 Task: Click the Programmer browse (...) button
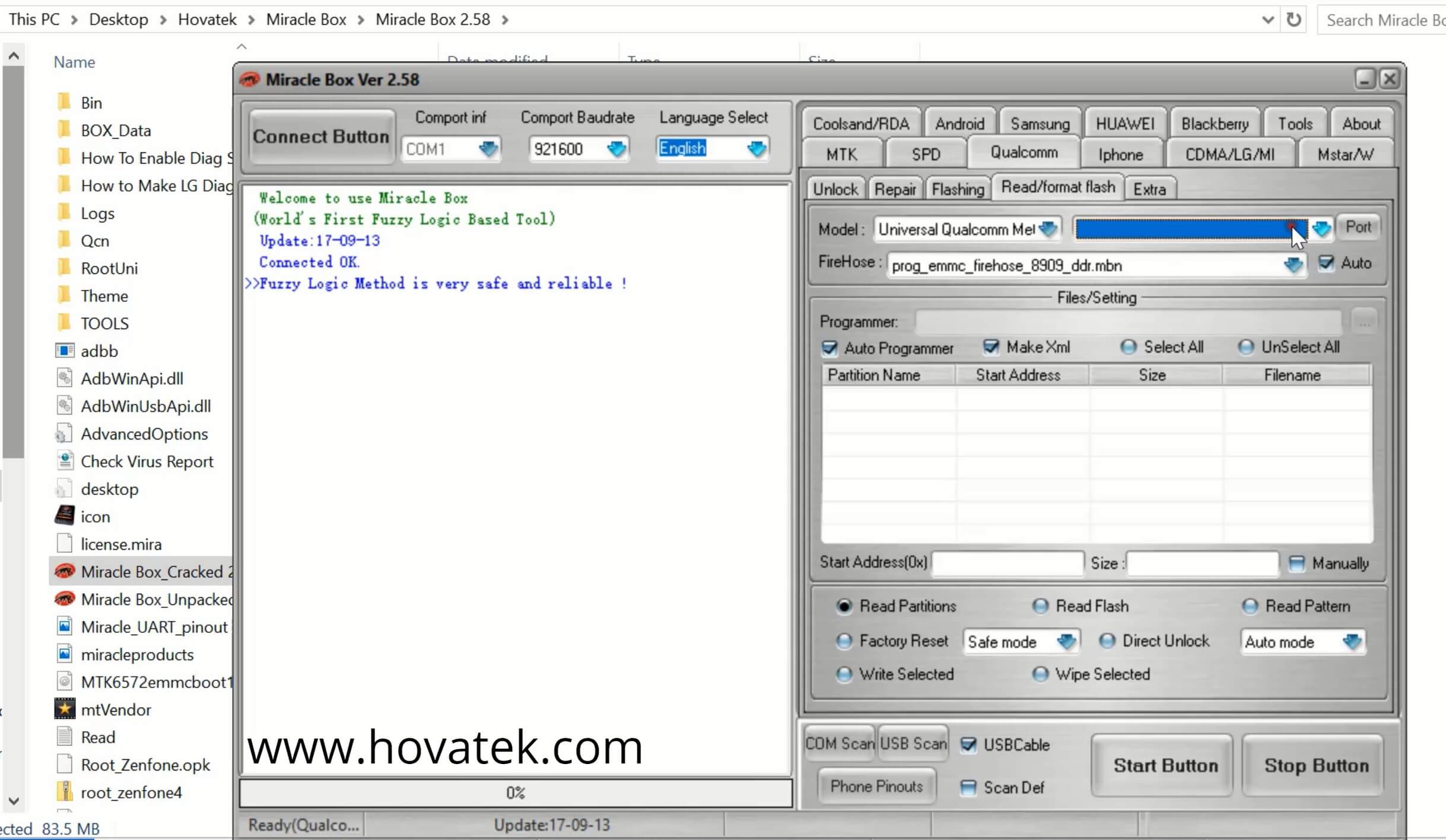click(x=1364, y=322)
